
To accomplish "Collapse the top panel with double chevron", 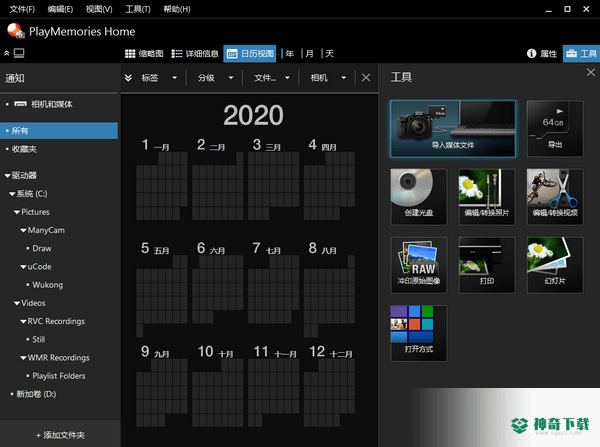I will [7, 53].
